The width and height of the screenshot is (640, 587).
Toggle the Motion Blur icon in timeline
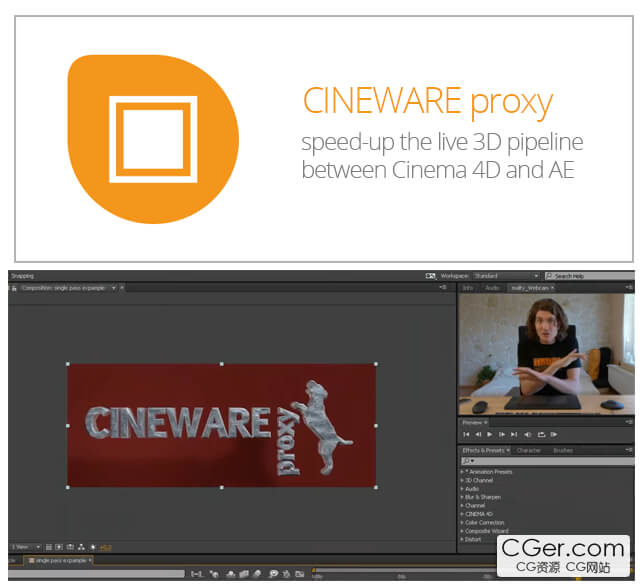[x=257, y=574]
